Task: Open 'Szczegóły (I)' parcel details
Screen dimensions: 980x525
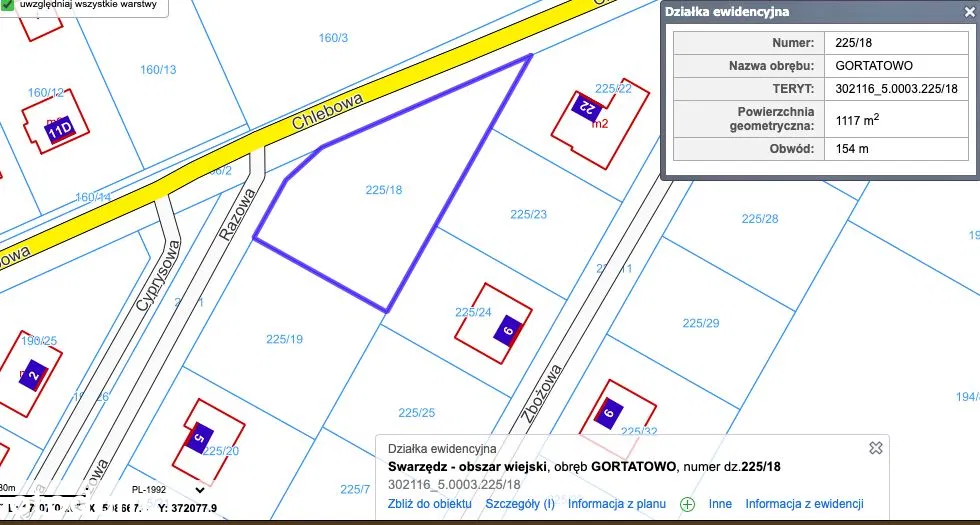Action: [520, 504]
